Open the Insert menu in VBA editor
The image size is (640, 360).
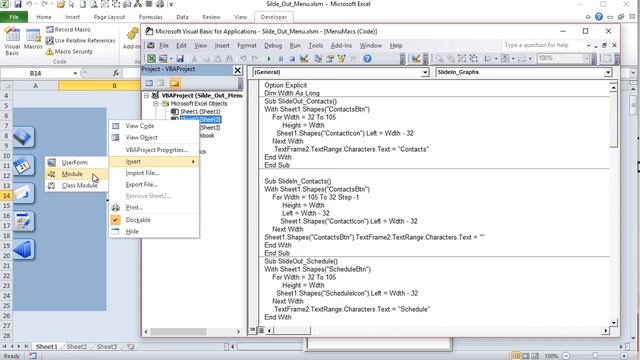[222, 45]
